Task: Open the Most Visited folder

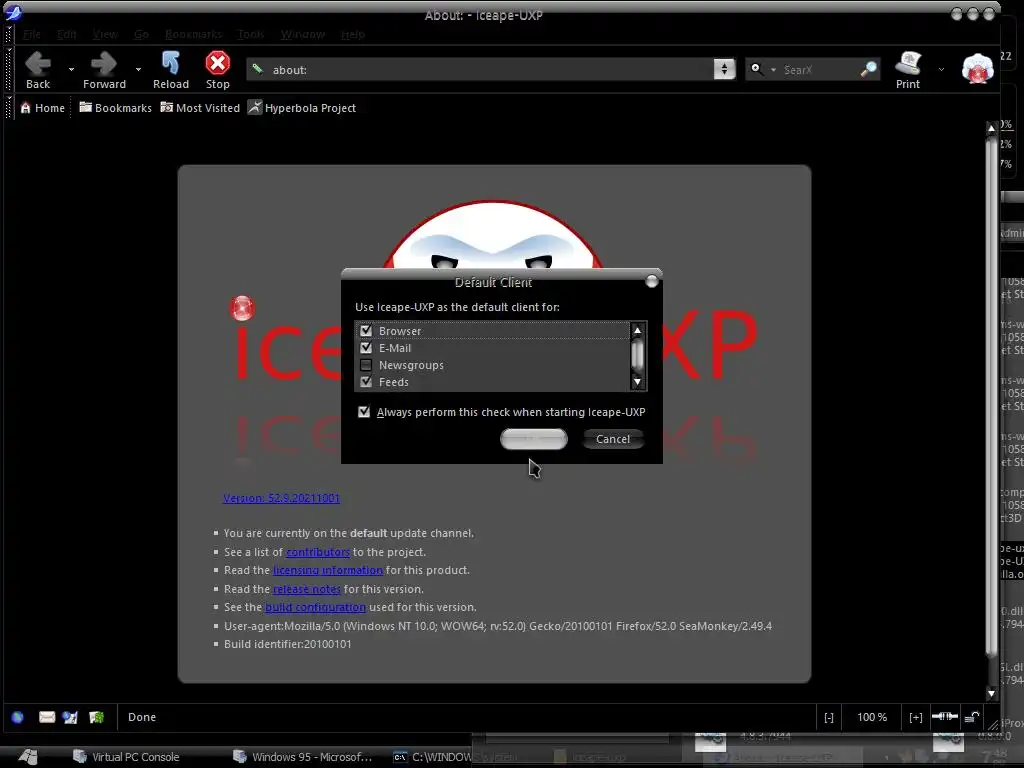Action: tap(200, 108)
